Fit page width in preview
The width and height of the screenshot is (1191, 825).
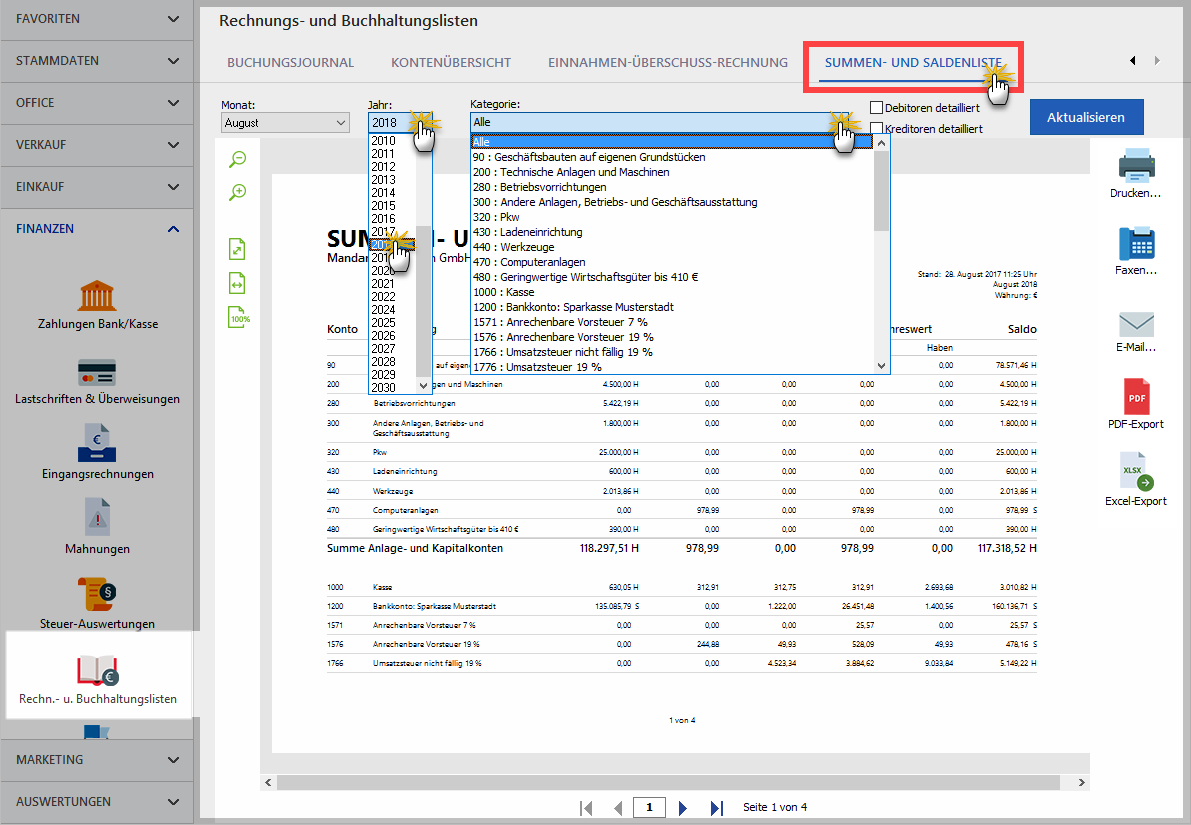coord(237,284)
